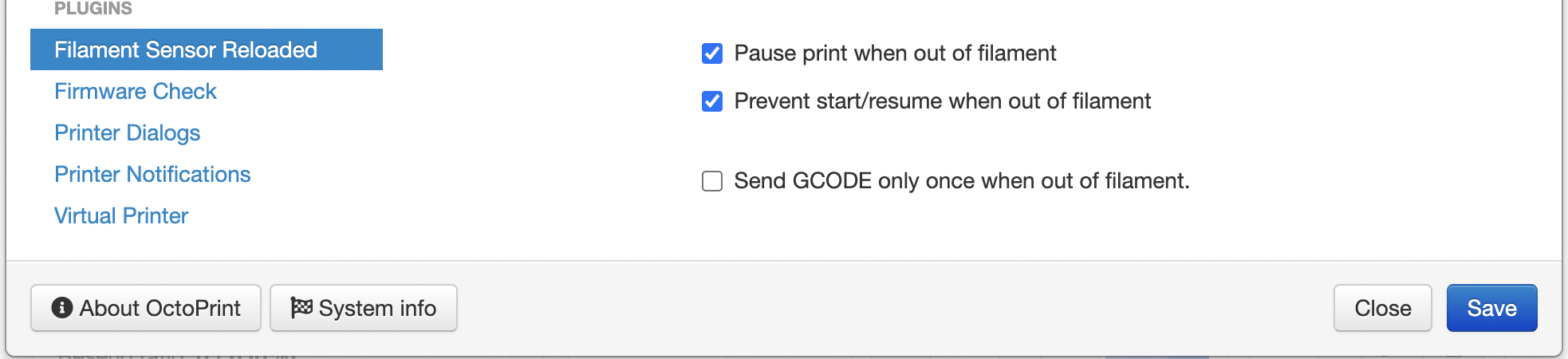The height and width of the screenshot is (359, 1568).
Task: Open Firmware Check plugin settings
Action: [x=136, y=91]
